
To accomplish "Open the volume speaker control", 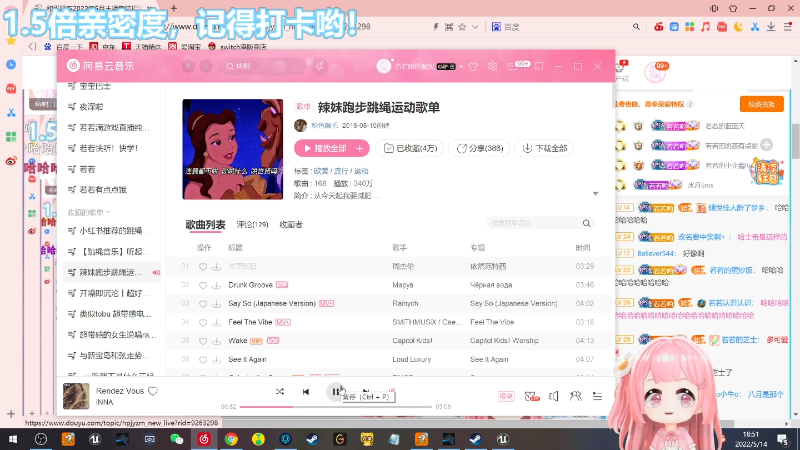I will [x=554, y=396].
